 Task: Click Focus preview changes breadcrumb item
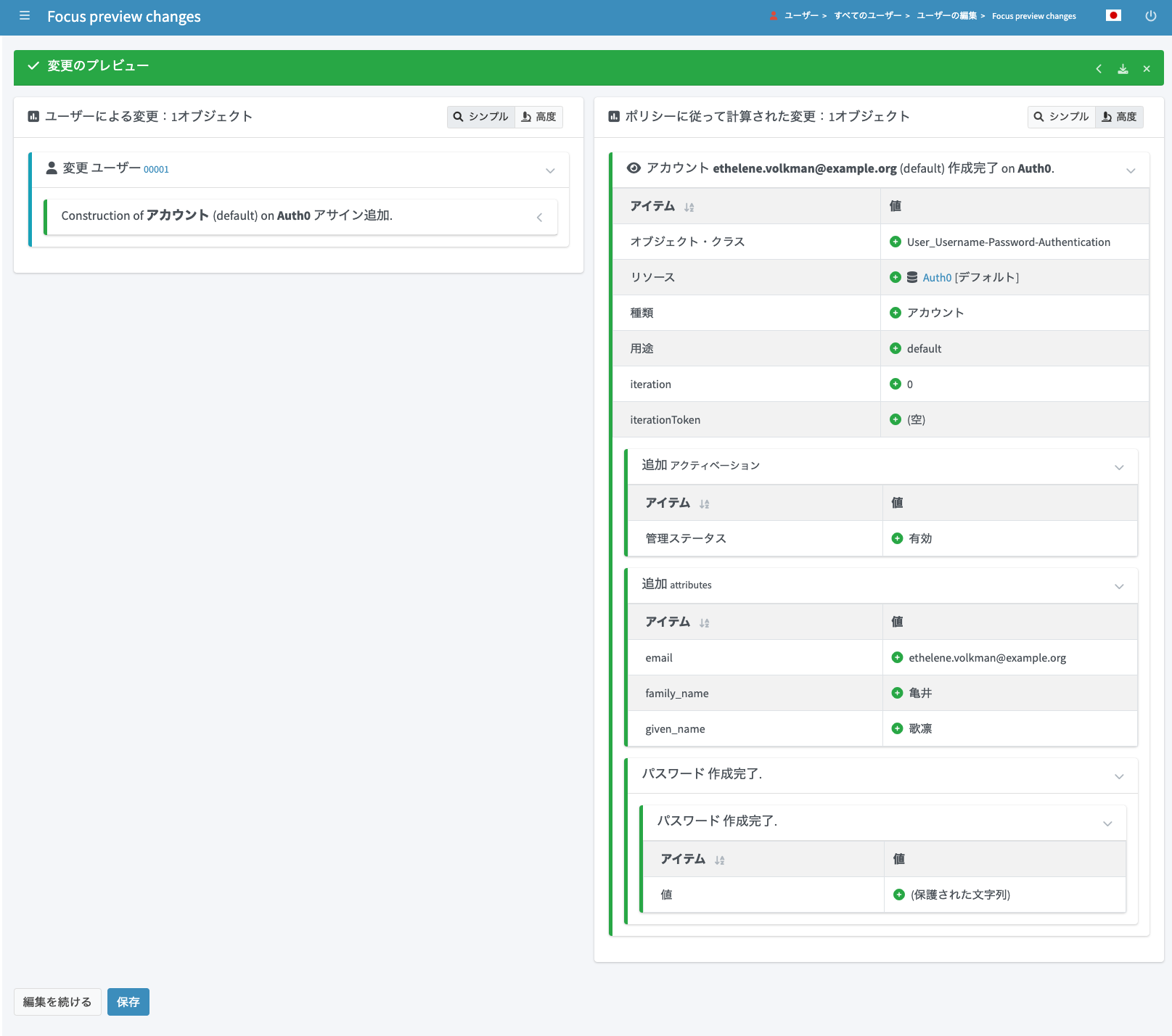click(1034, 16)
